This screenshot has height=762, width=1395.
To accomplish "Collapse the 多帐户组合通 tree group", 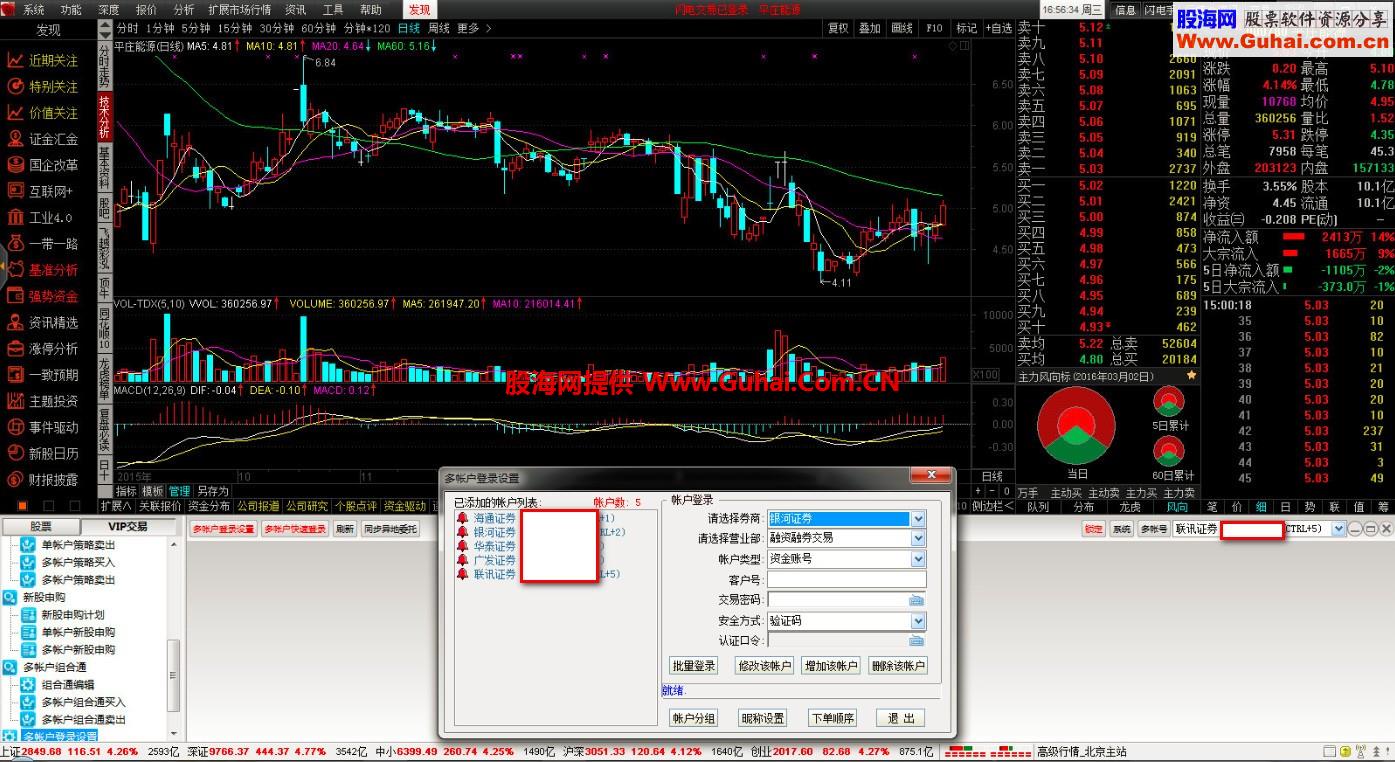I will point(10,667).
